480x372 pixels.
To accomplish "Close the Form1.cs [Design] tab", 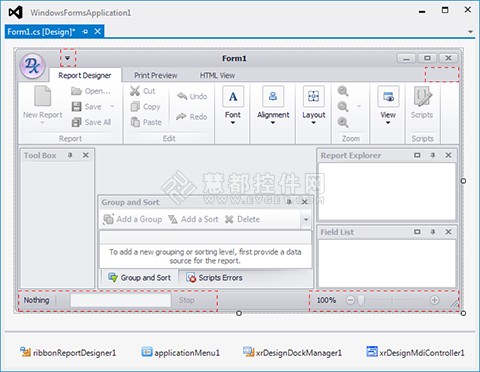I will point(97,31).
